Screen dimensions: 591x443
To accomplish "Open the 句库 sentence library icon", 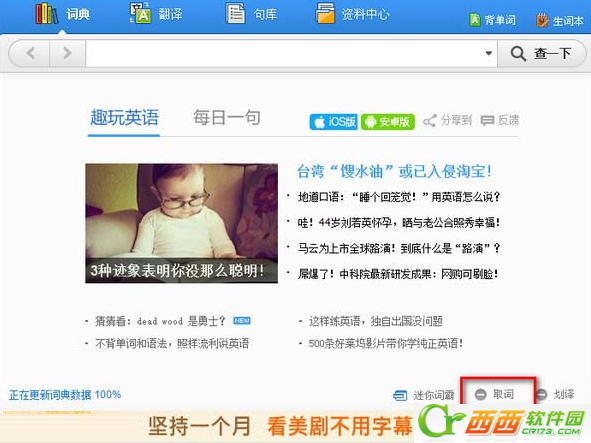I will point(236,13).
